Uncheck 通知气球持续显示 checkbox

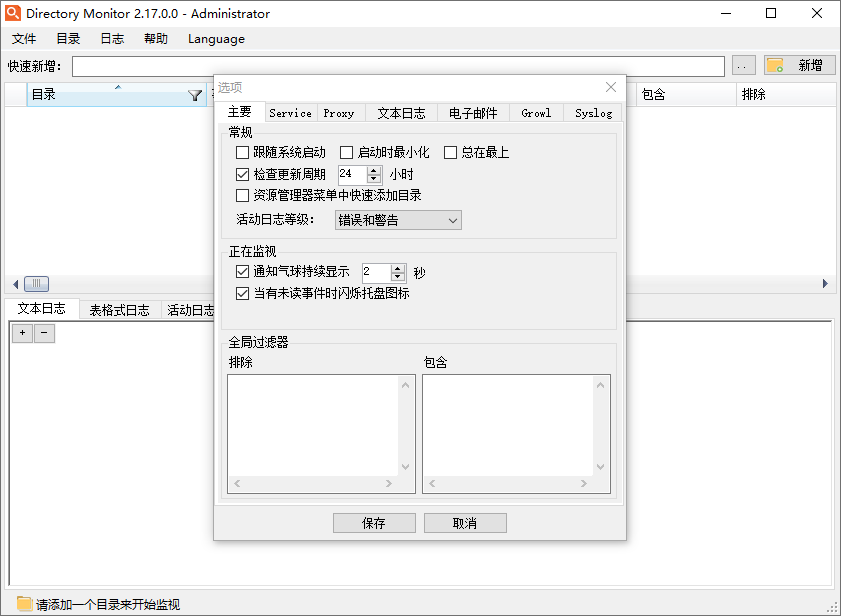pyautogui.click(x=242, y=272)
